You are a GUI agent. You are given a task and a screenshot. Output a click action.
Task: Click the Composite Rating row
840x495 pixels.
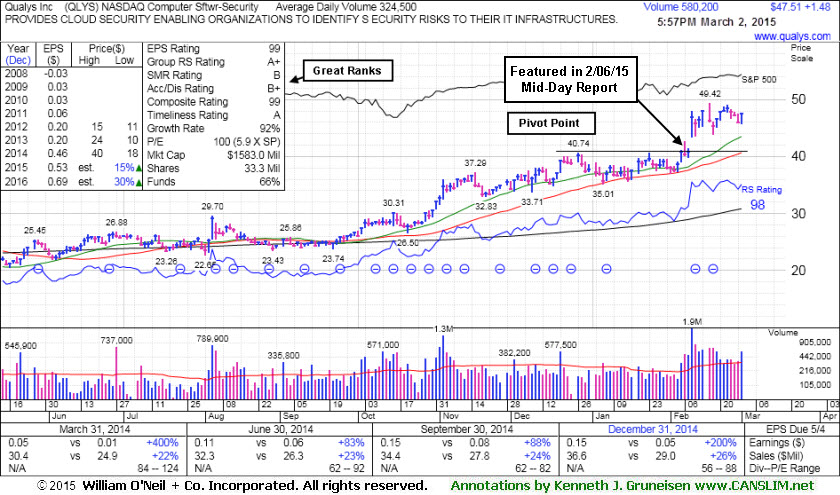pyautogui.click(x=214, y=102)
